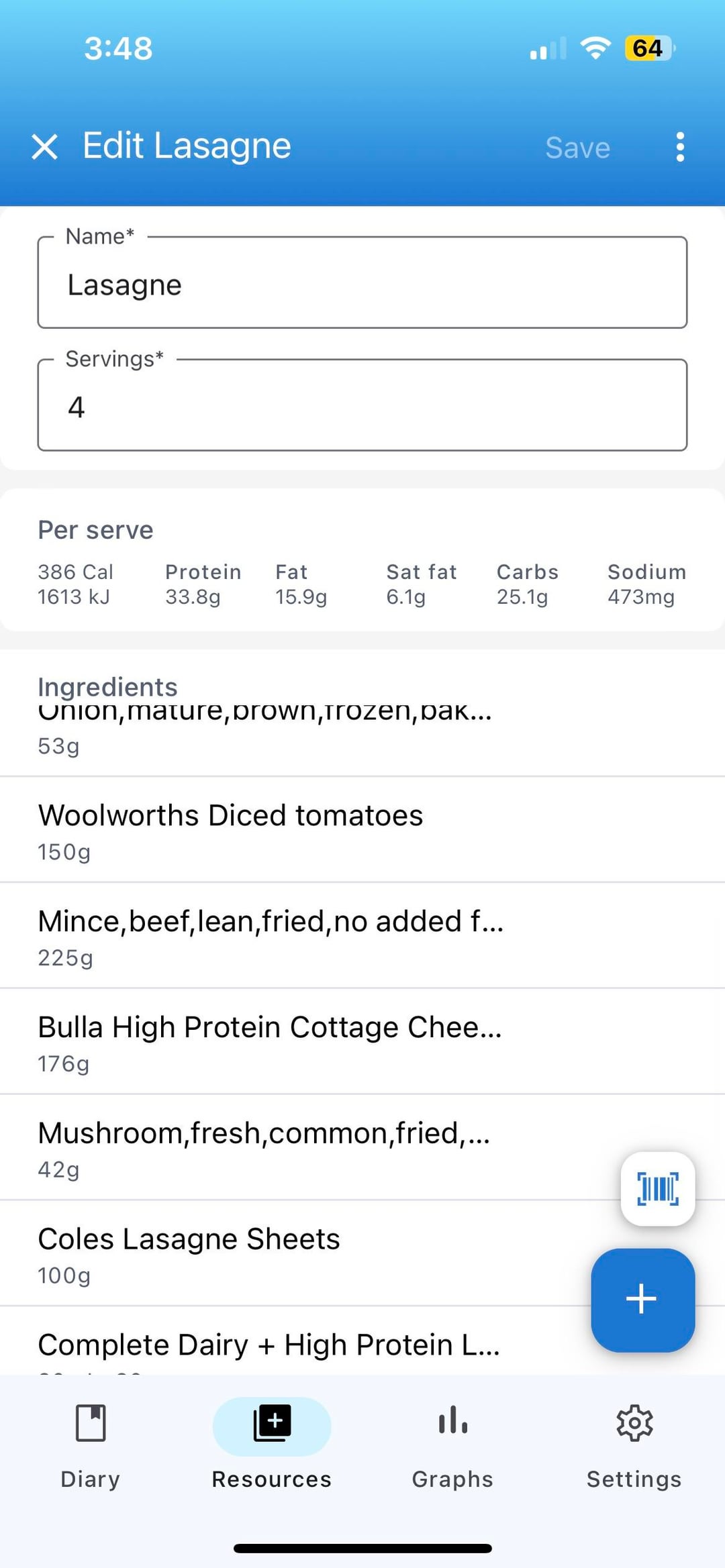This screenshot has width=725, height=1568.
Task: Tap the battery indicator in status bar
Action: [x=648, y=48]
